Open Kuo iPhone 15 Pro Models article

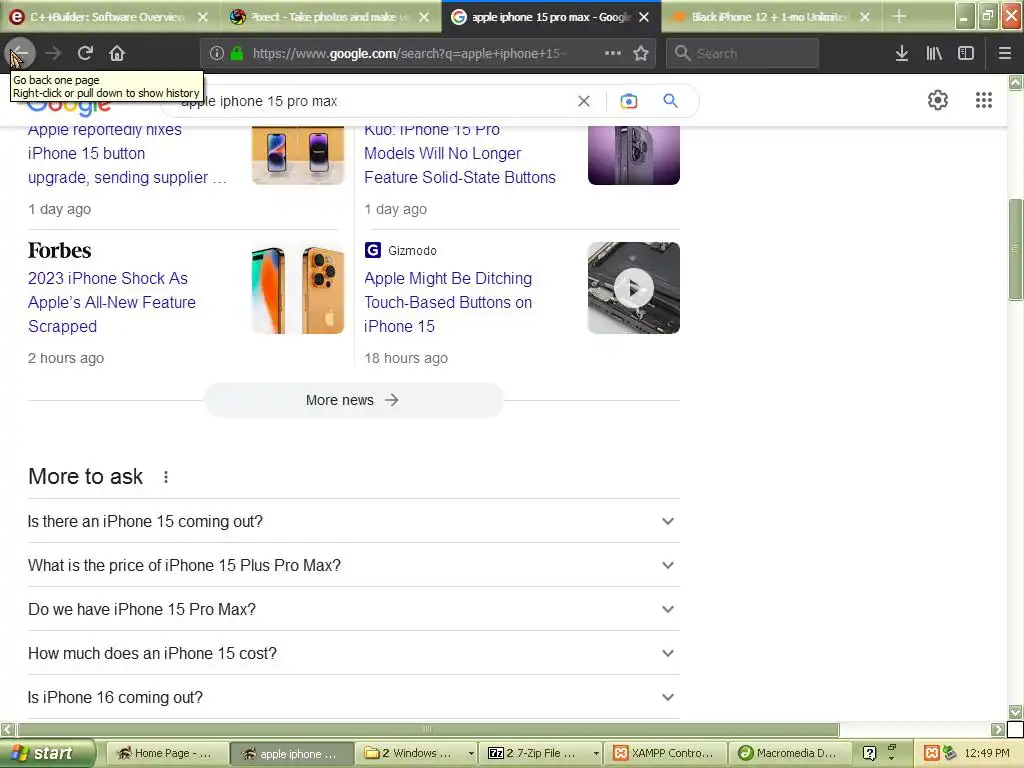pyautogui.click(x=460, y=154)
